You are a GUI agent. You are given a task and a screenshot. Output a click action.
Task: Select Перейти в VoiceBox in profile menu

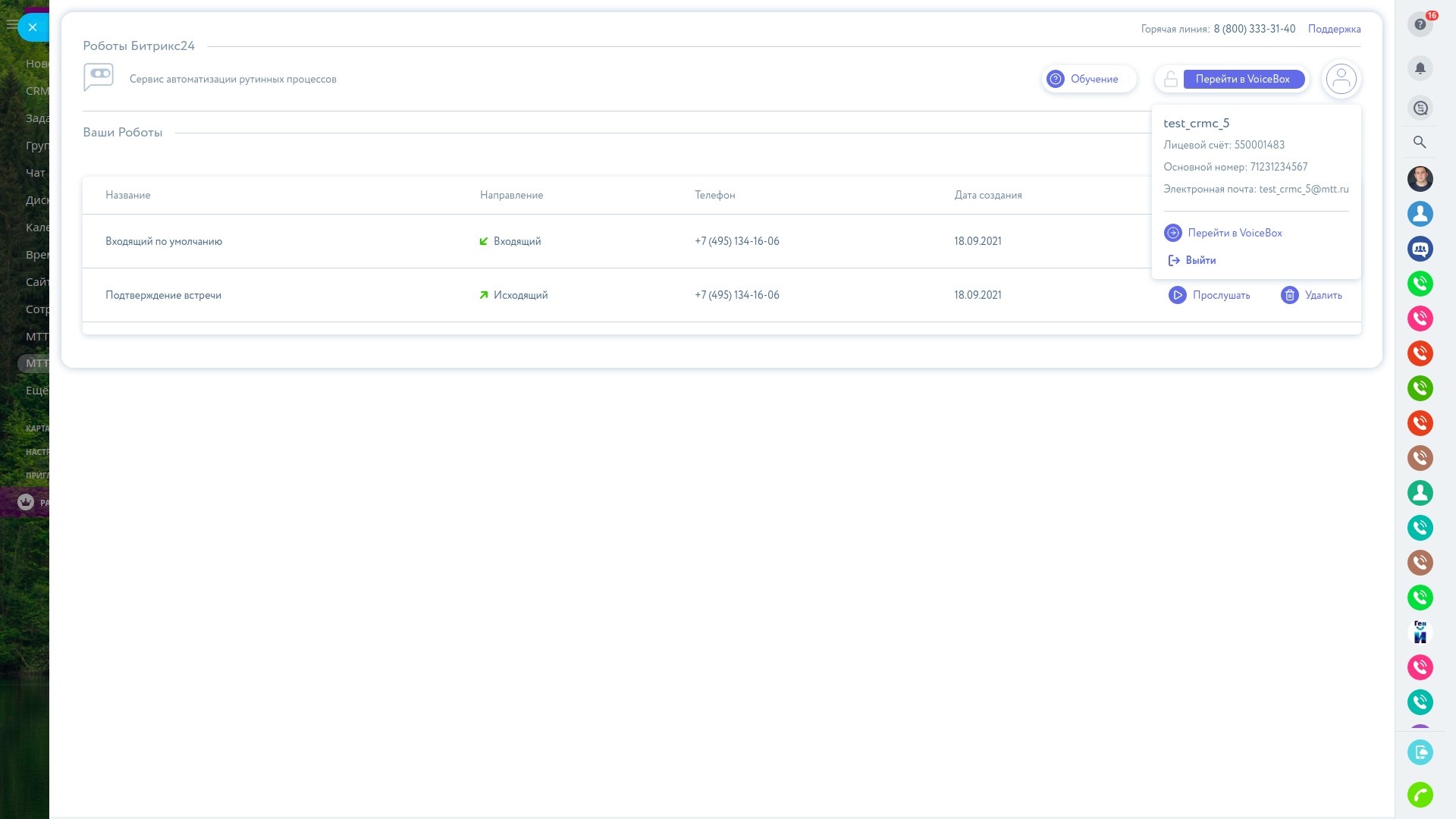click(x=1234, y=233)
